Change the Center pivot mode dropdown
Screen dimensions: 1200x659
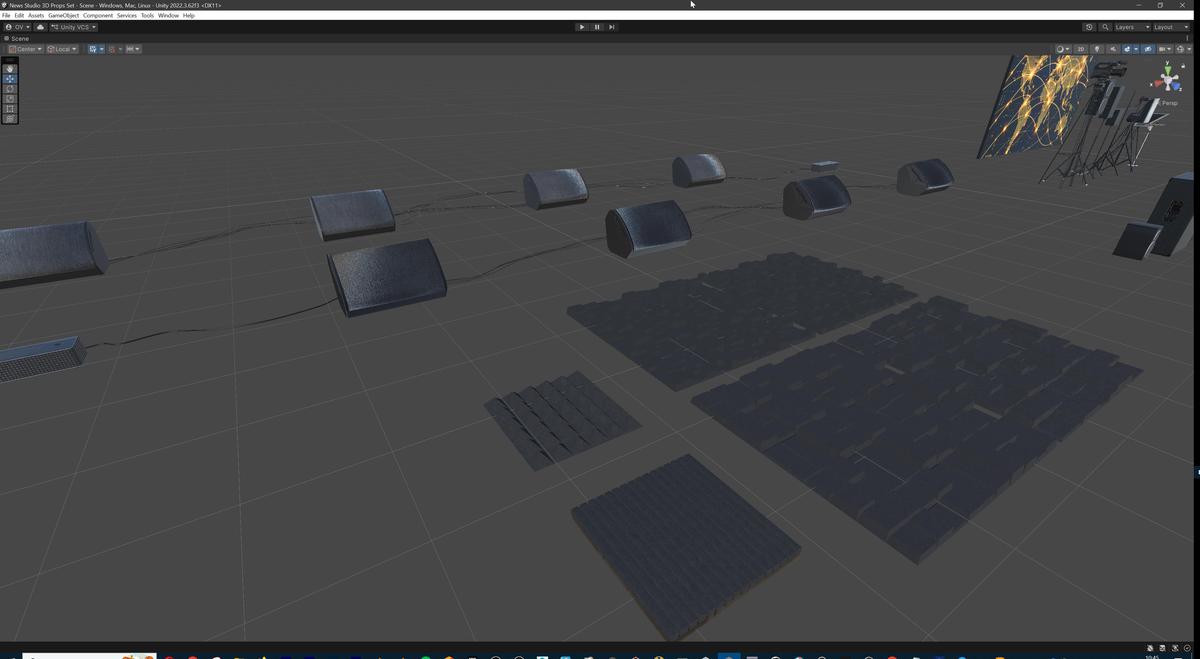25,49
